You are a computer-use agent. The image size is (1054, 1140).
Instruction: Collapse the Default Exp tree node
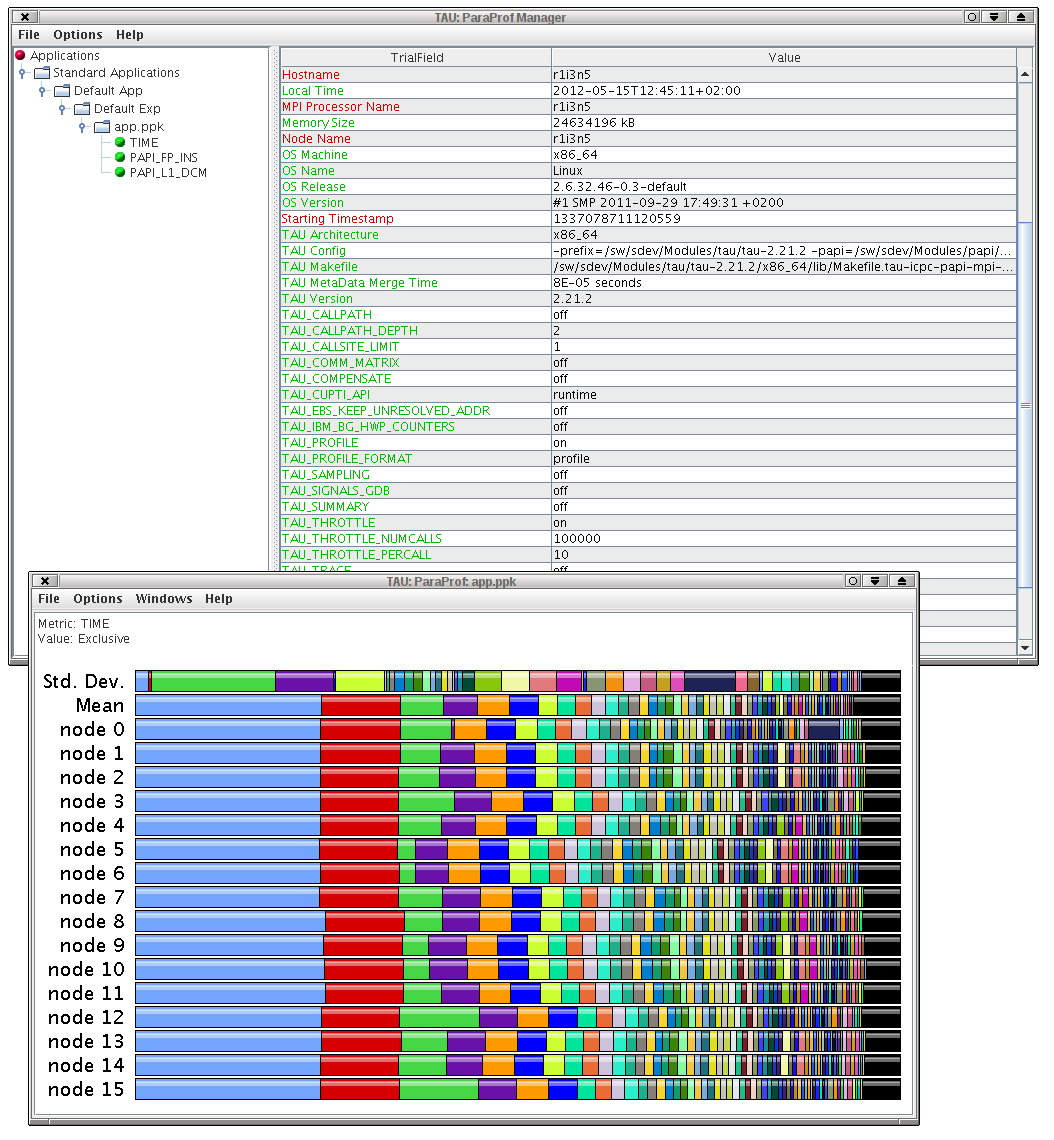[x=63, y=109]
